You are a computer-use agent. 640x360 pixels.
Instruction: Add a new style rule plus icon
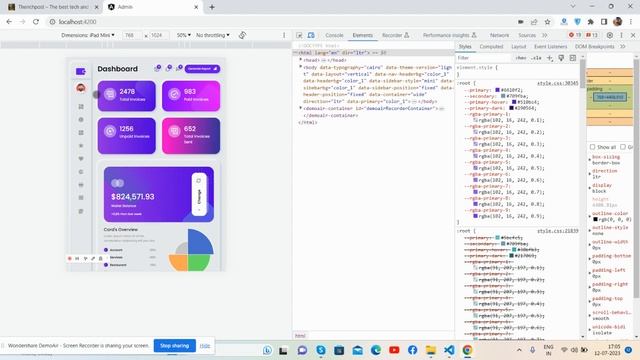pyautogui.click(x=550, y=58)
